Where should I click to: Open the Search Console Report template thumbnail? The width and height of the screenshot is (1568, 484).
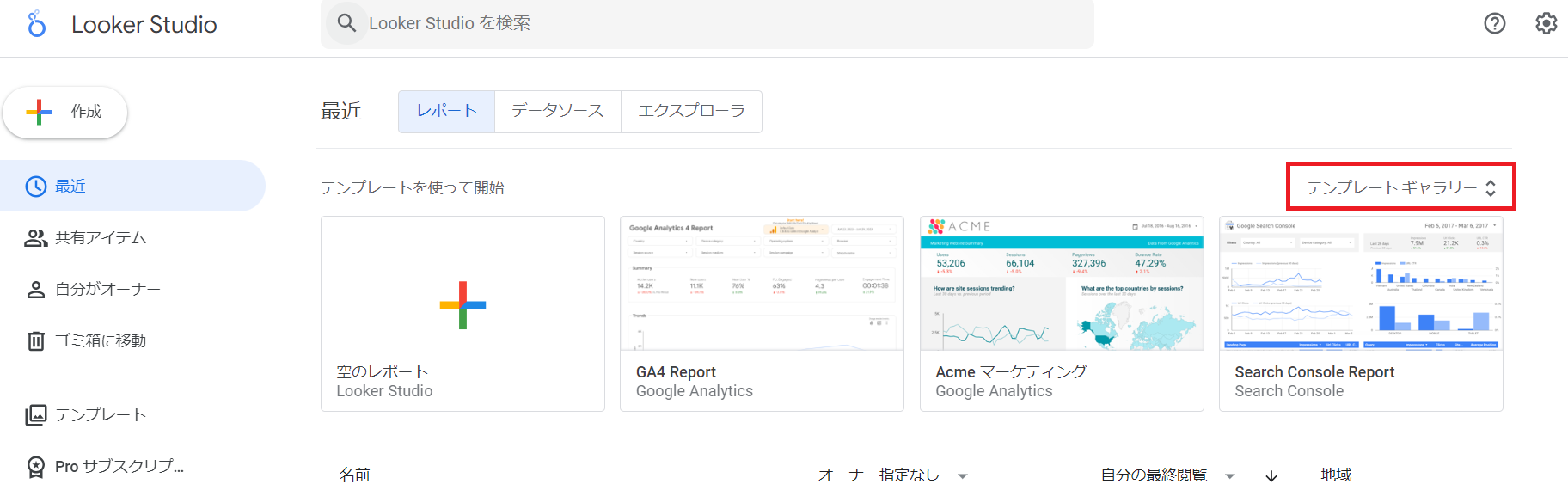(x=1361, y=284)
